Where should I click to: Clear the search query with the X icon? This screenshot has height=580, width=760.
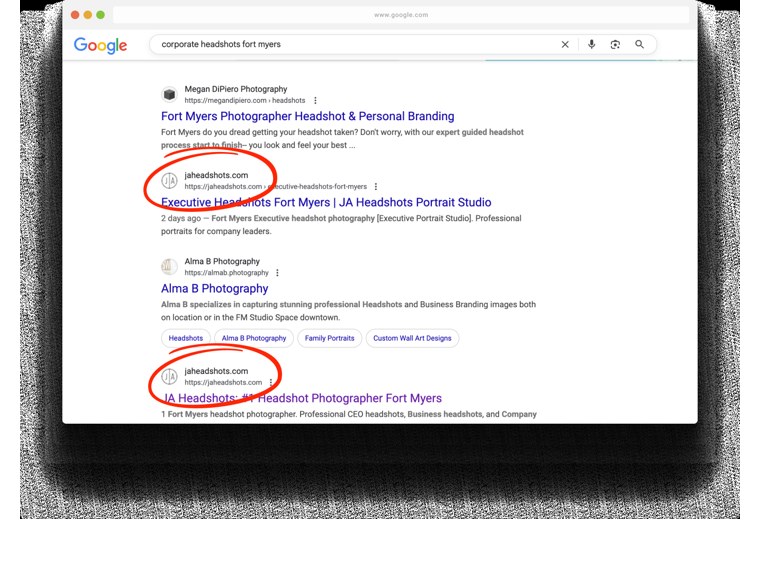pos(565,45)
